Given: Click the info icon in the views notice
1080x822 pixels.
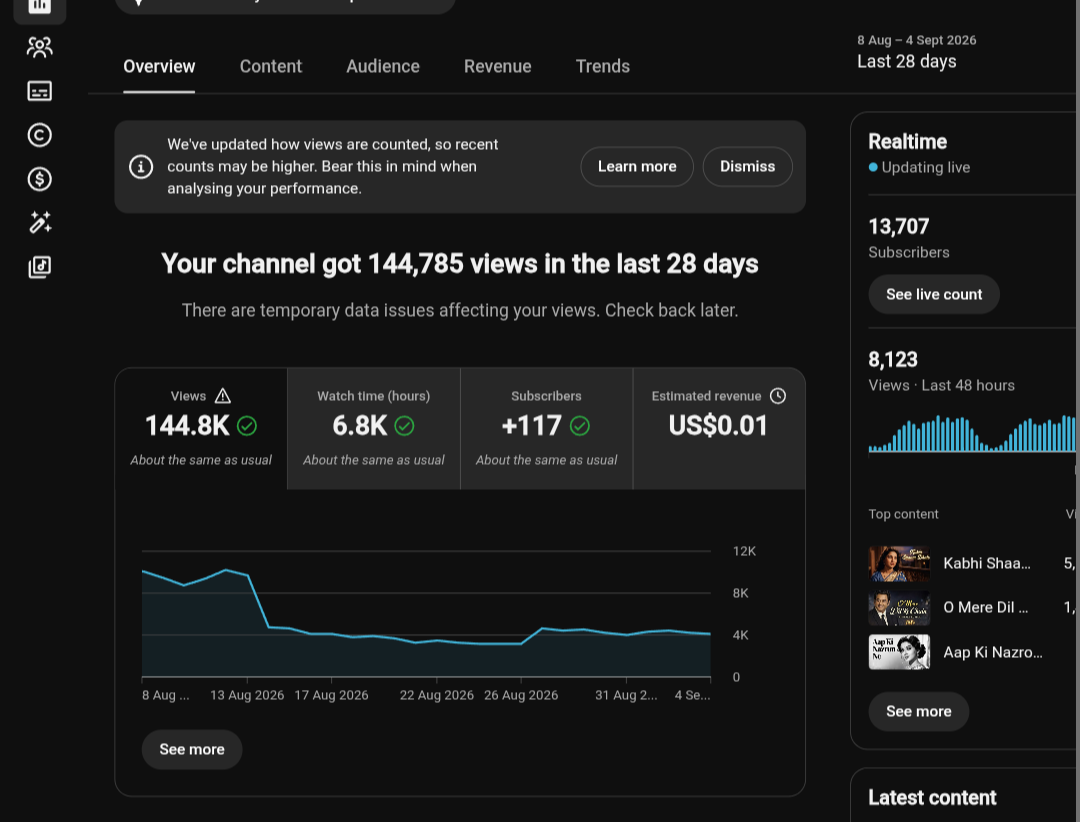Looking at the screenshot, I should click(141, 167).
